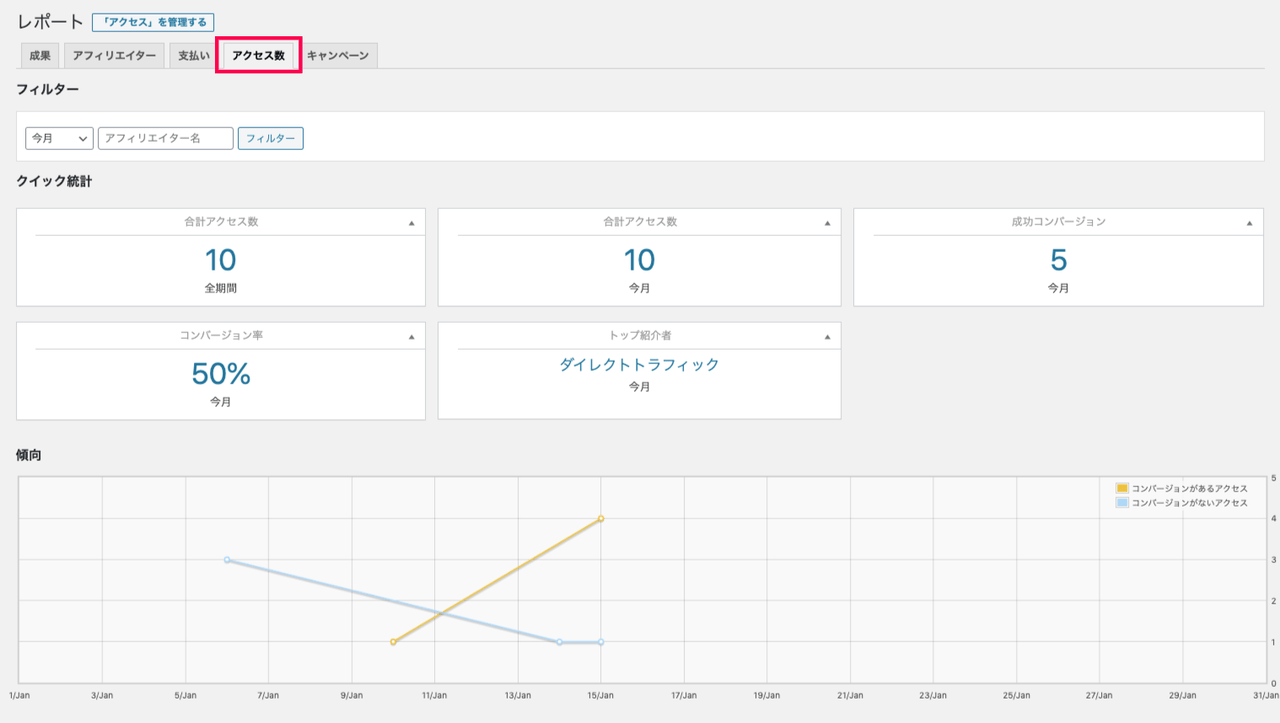
Task: Collapse the 今月 合計アクセス数 card
Action: coord(827,223)
